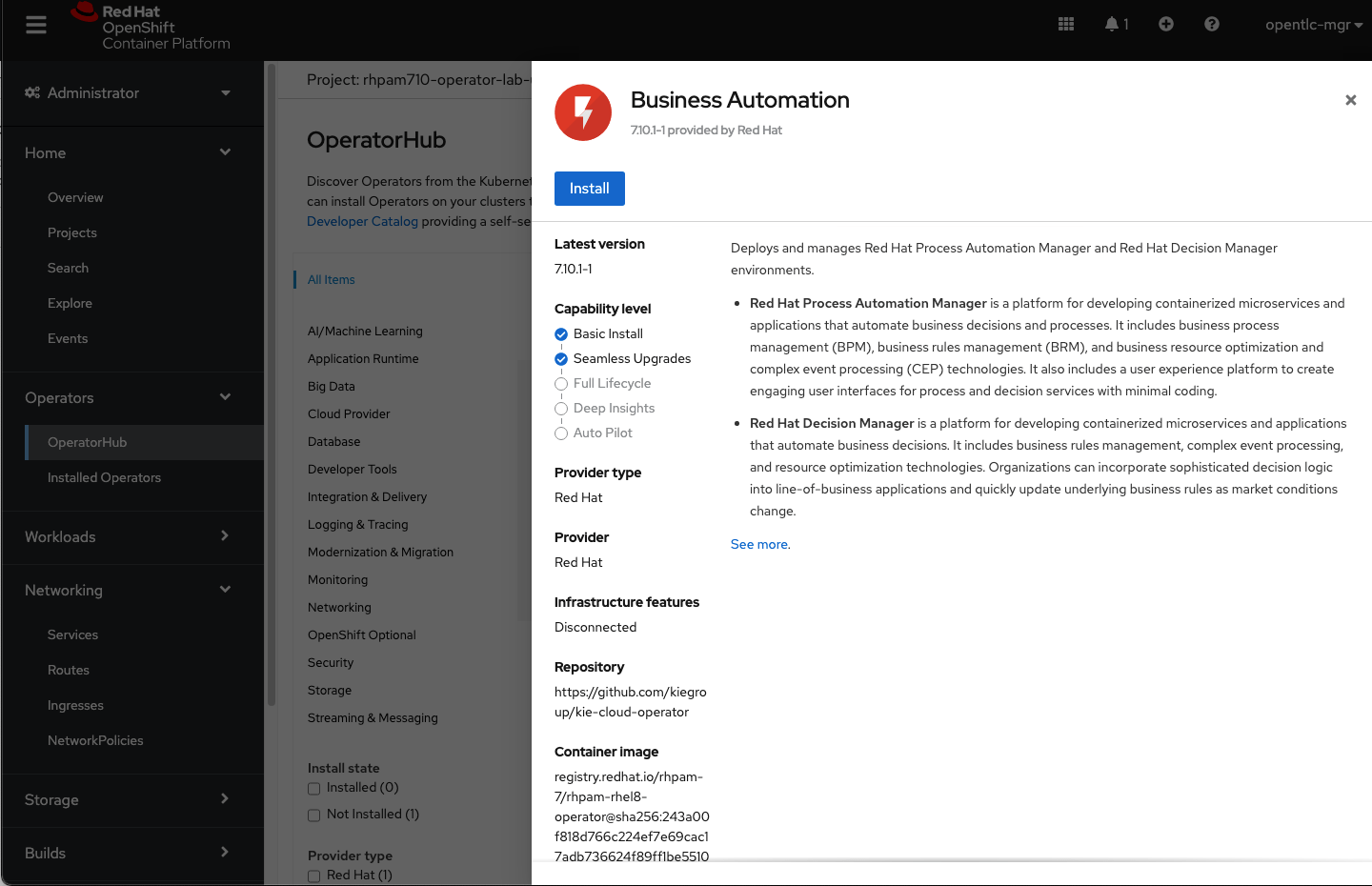Filter by Big Data category

(332, 386)
